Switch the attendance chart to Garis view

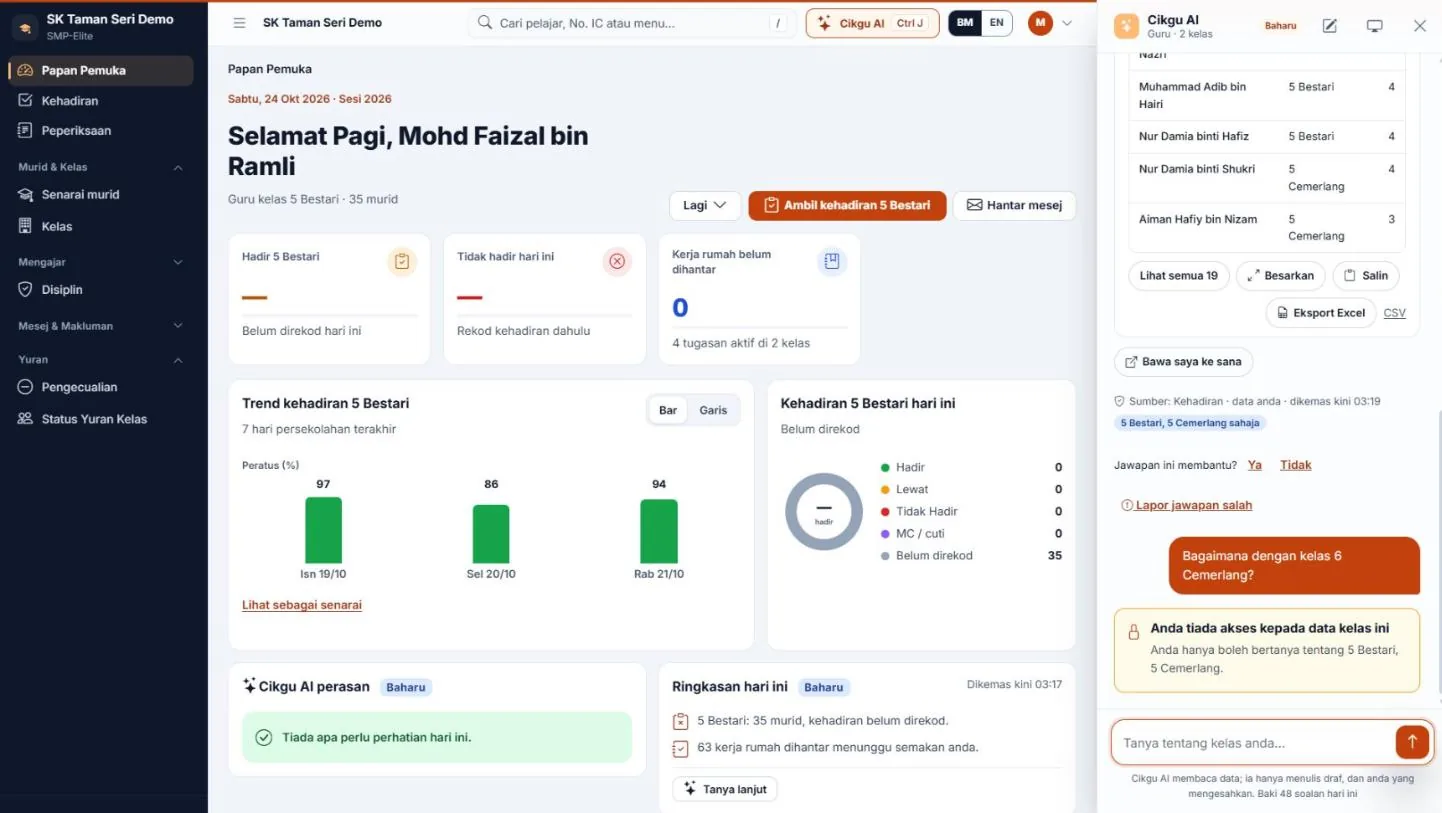point(713,410)
